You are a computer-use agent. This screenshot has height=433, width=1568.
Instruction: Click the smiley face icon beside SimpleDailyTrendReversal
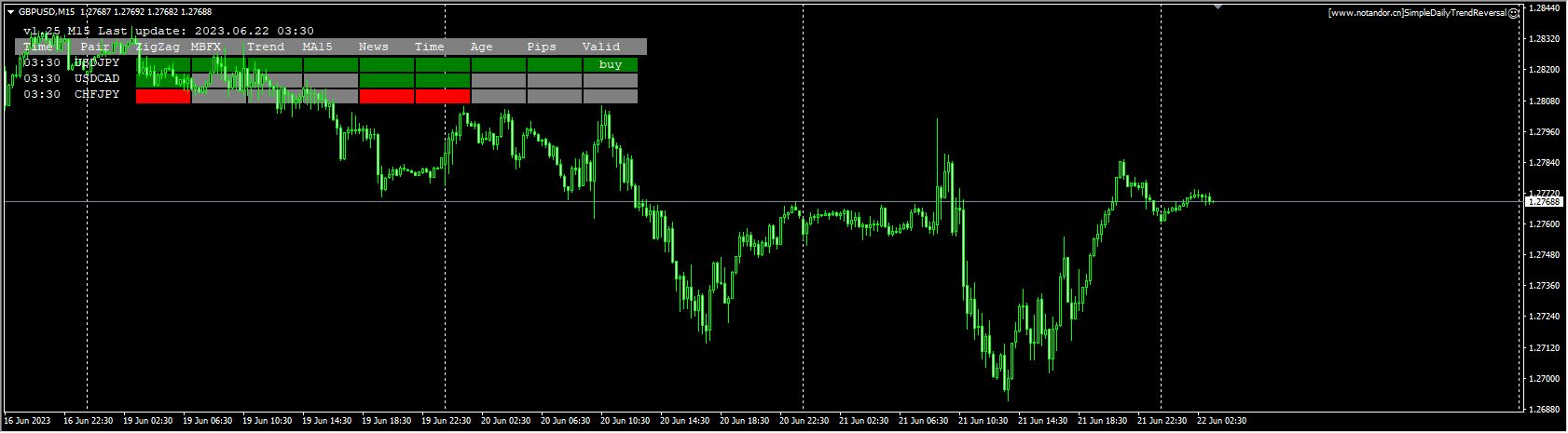(1514, 13)
